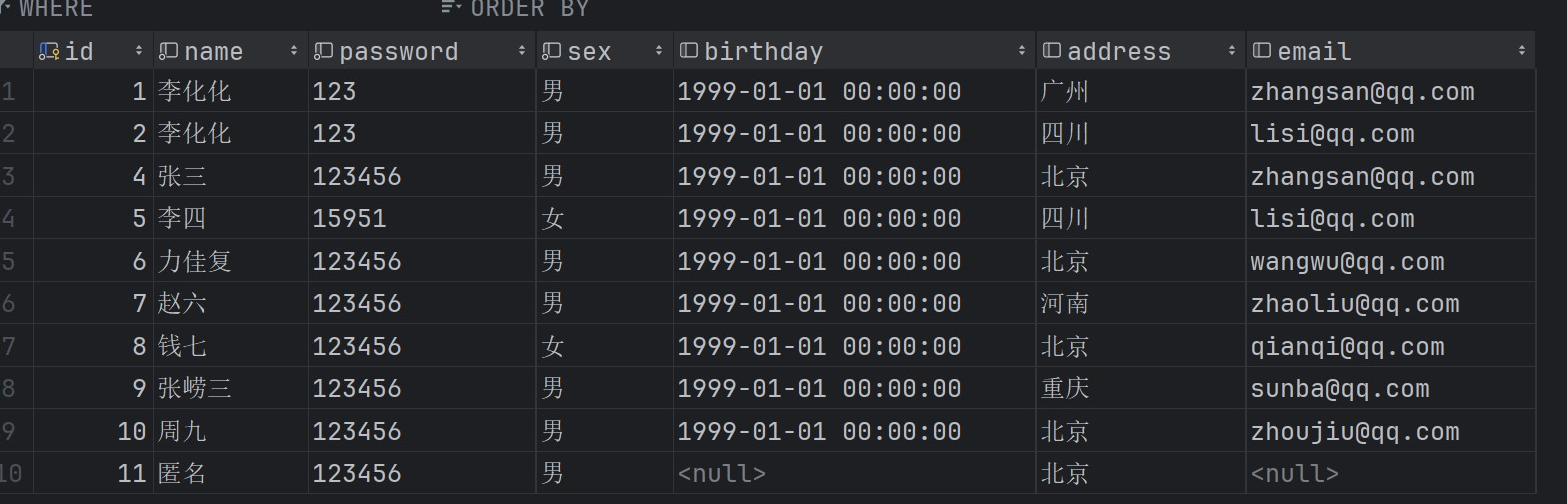Open sort arrows on password column
This screenshot has width=1567, height=504.
[x=521, y=51]
